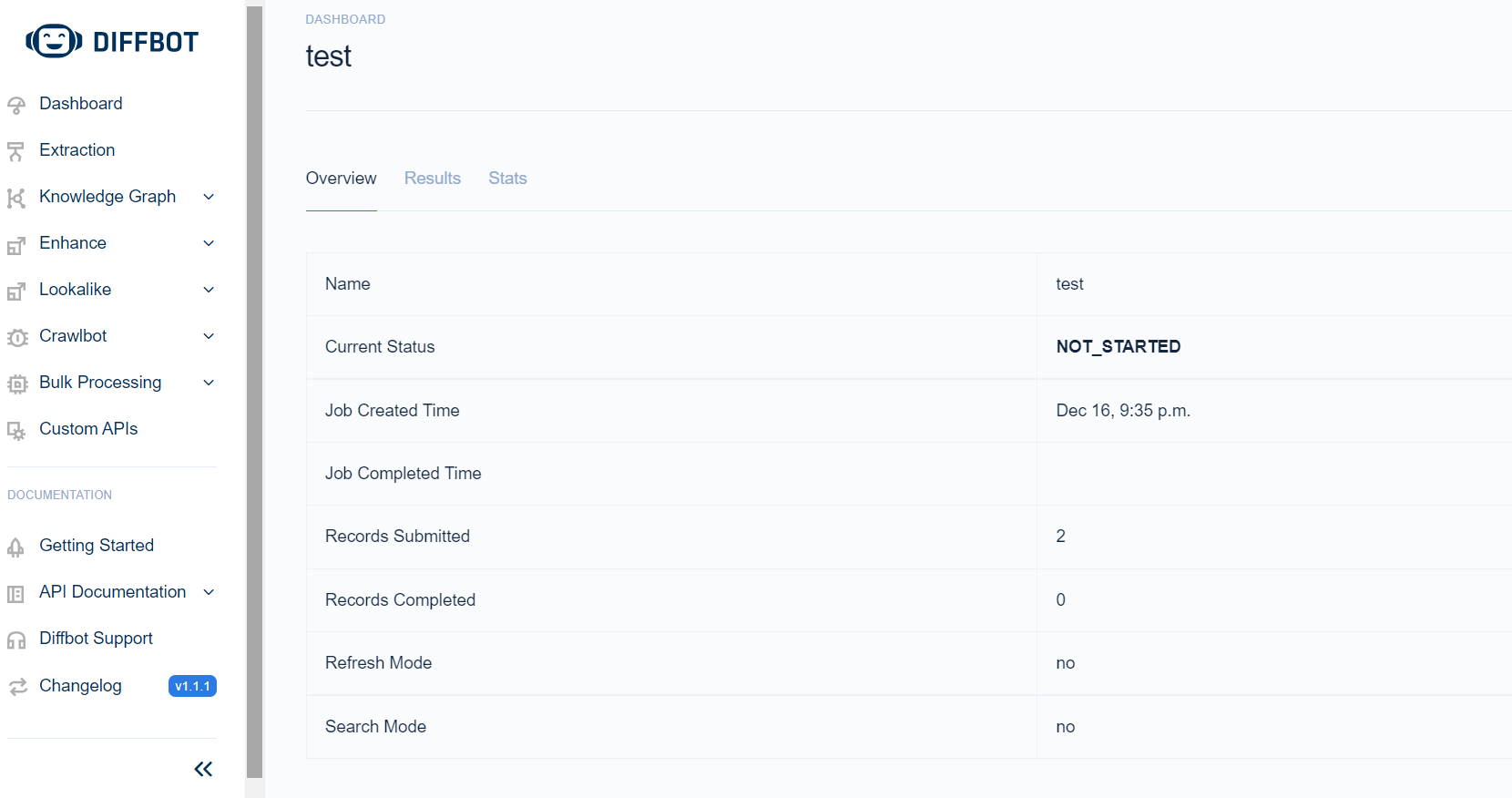Click the Diffbot Support headphones icon

pos(16,640)
